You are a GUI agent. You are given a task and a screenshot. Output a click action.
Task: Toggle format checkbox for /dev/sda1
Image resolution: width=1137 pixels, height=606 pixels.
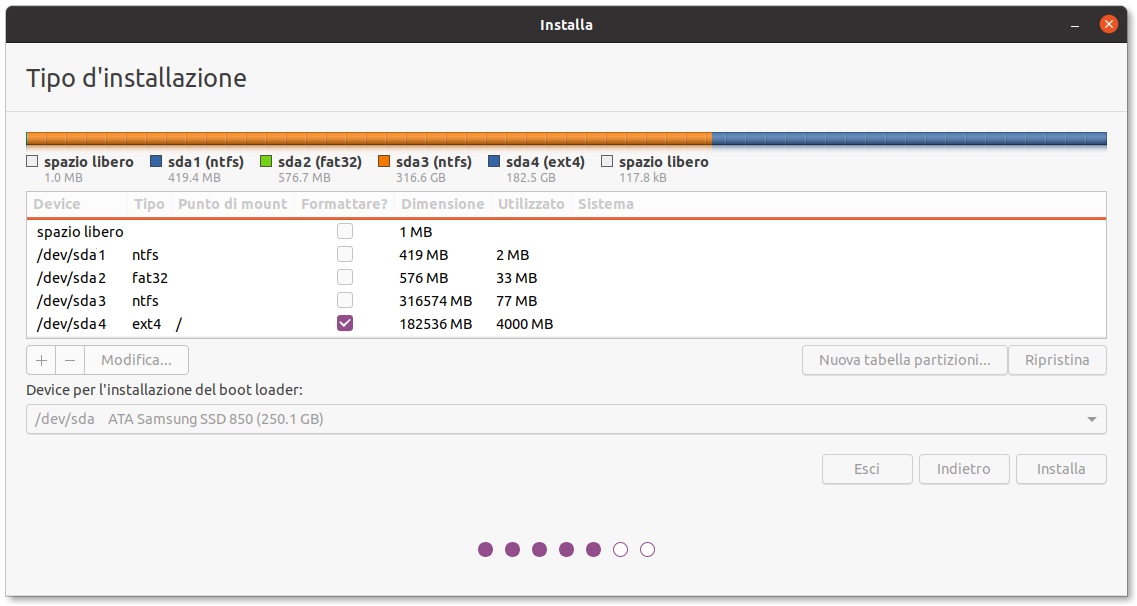[x=345, y=255]
